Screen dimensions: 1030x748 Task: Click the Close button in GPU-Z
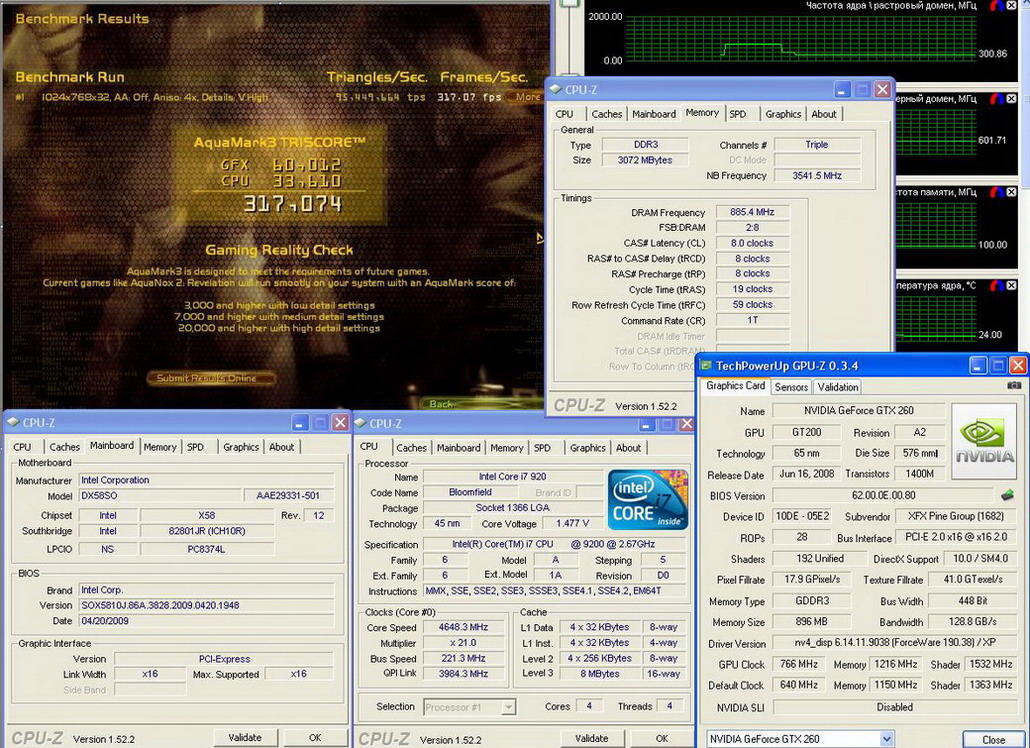(x=993, y=739)
